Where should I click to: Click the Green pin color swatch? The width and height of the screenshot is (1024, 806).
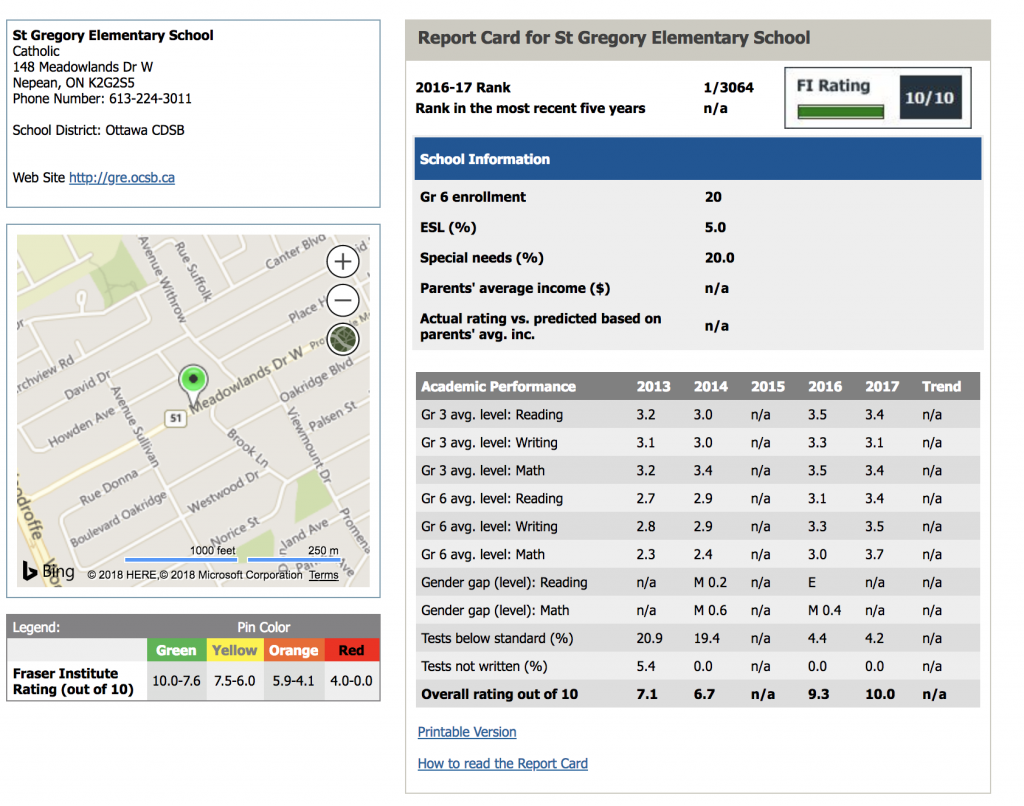click(x=176, y=650)
